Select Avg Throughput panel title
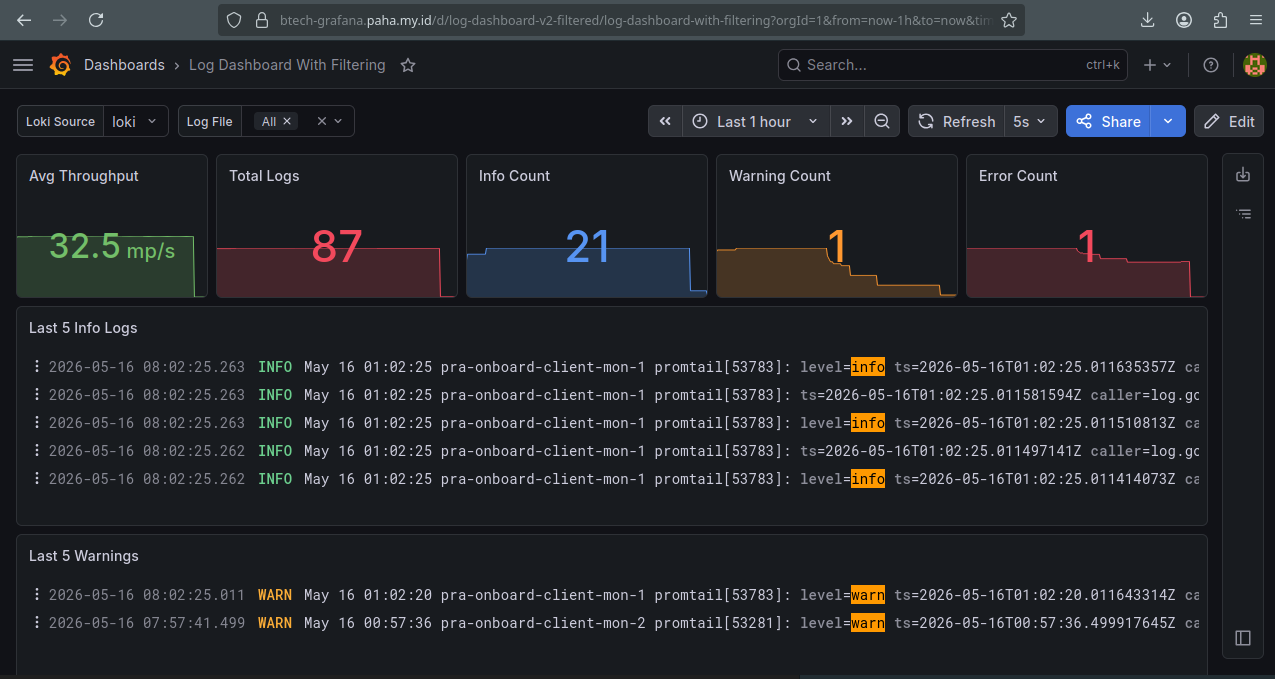This screenshot has height=679, width=1275. click(x=84, y=176)
